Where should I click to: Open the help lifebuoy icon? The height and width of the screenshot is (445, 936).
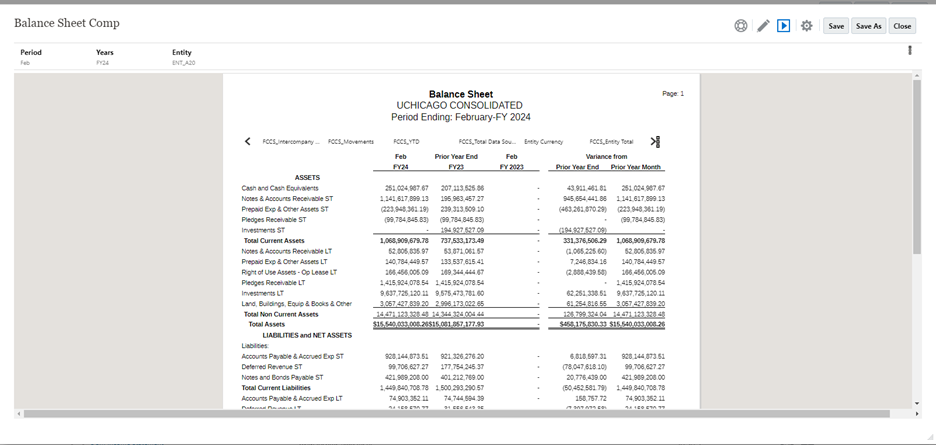741,26
